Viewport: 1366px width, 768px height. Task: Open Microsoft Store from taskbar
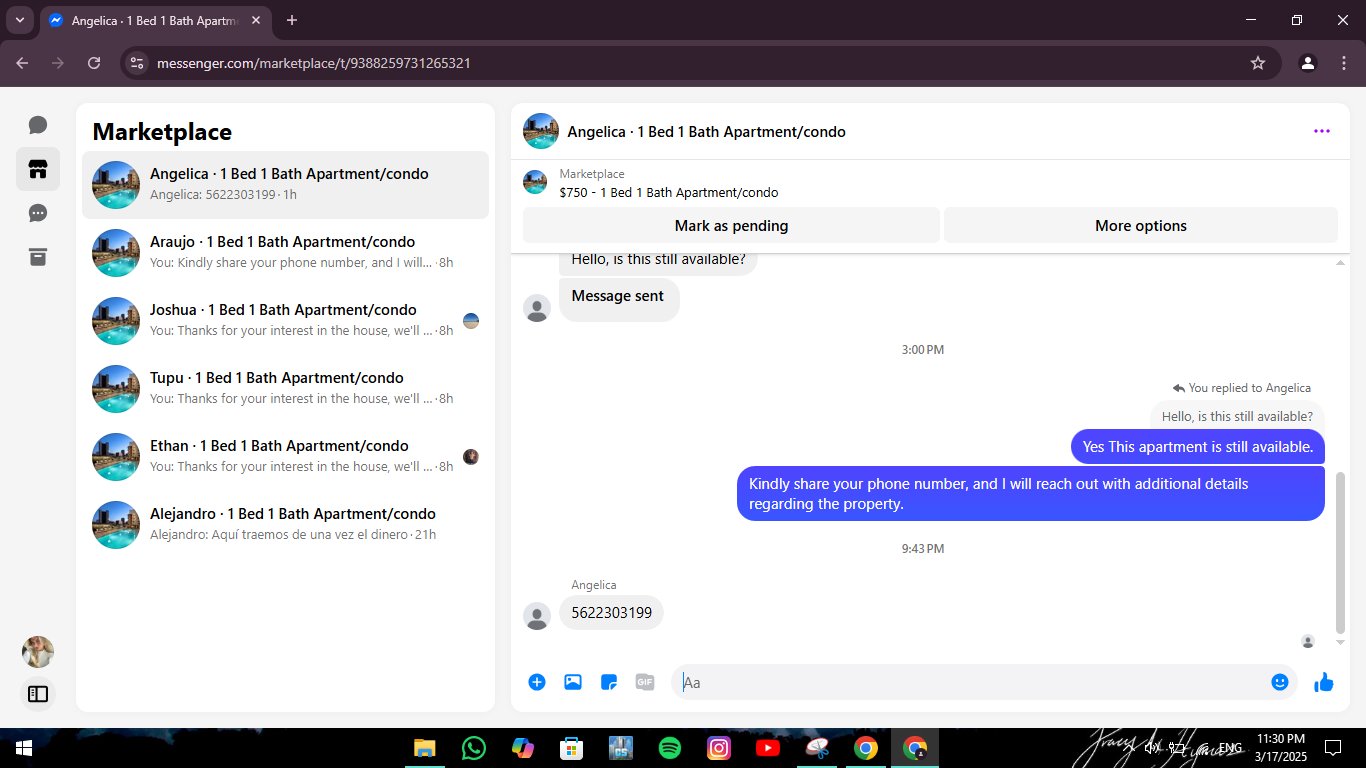(x=572, y=748)
